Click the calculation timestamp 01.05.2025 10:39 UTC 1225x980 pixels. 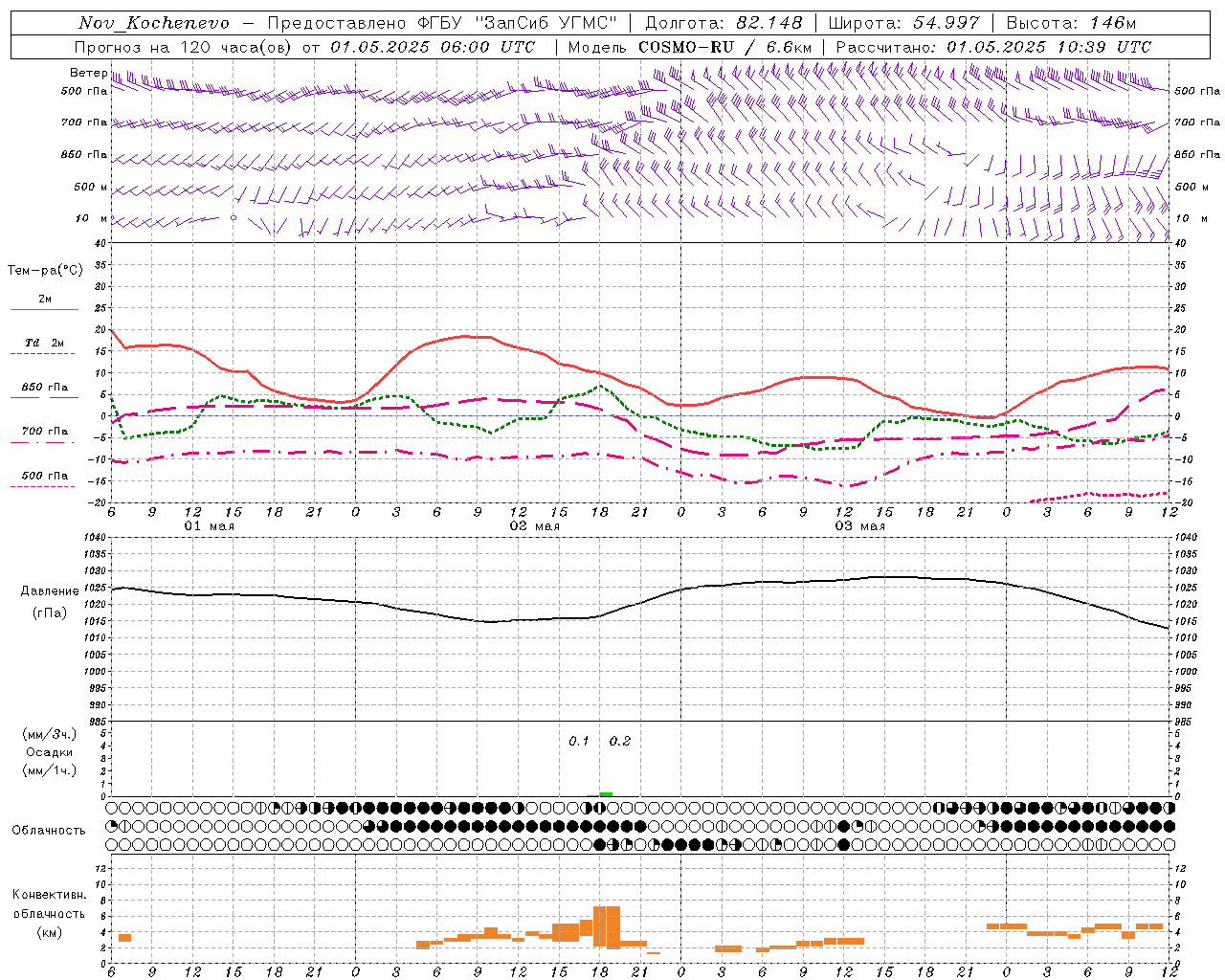point(1049,47)
